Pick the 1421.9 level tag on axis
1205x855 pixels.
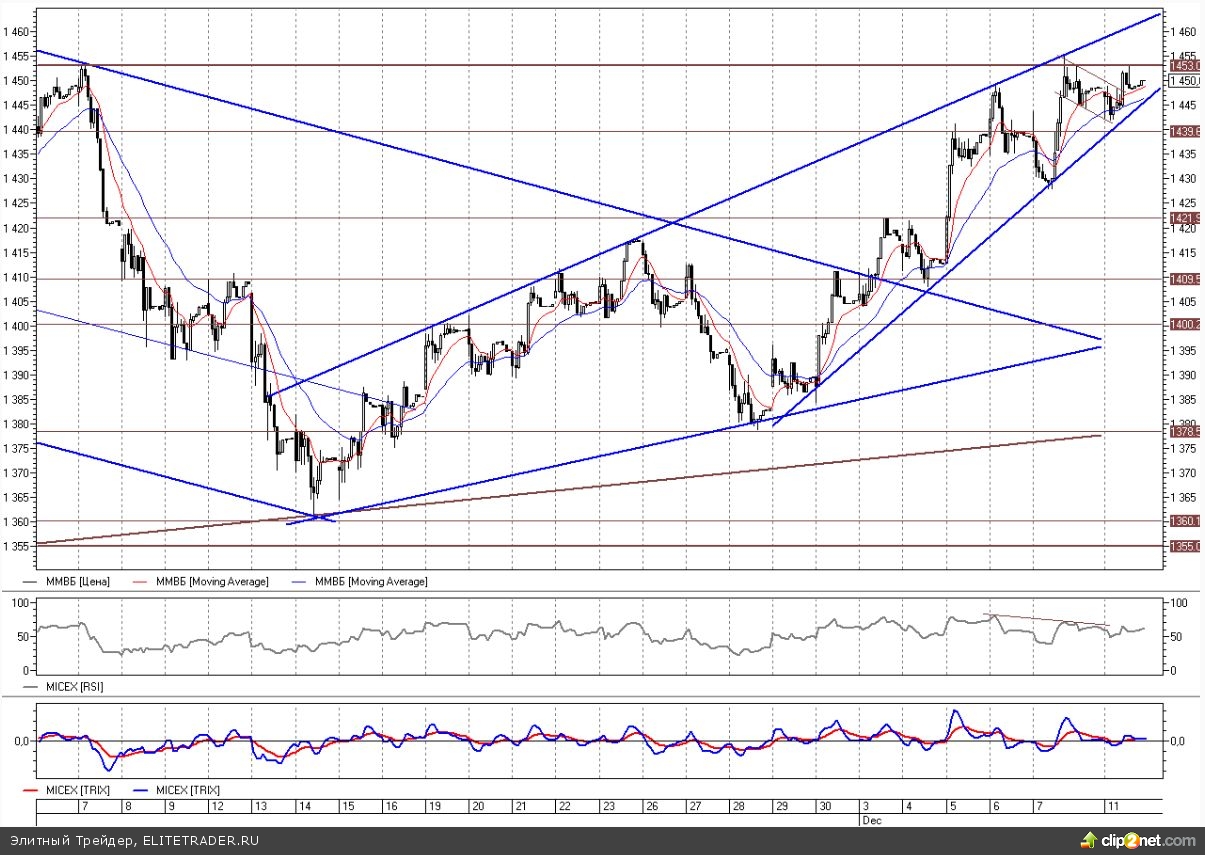[x=1184, y=218]
